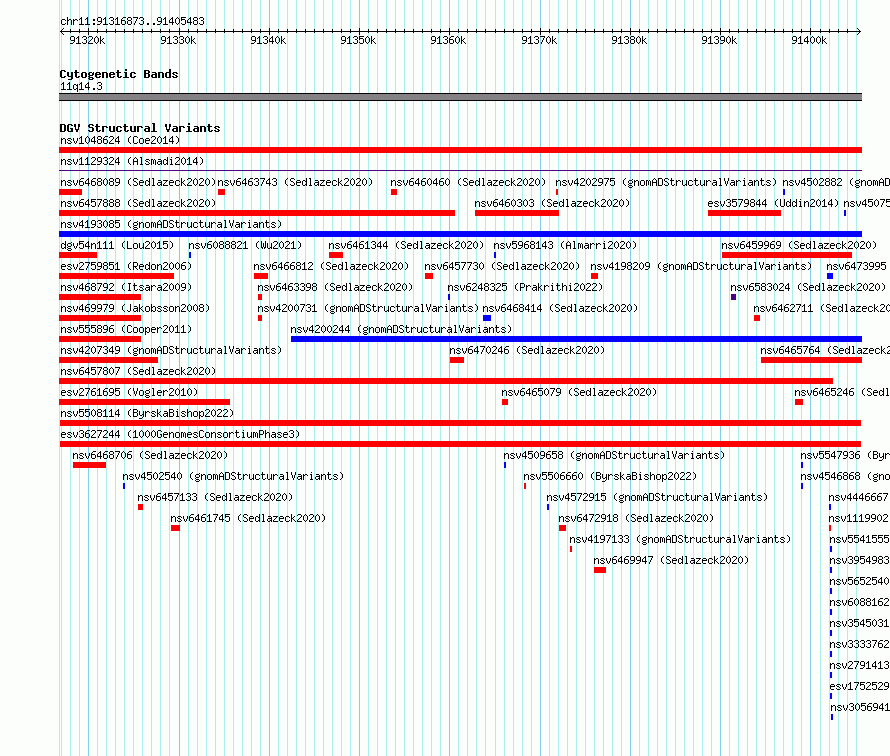The height and width of the screenshot is (756, 890).
Task: Click nsv4200731 gnomADStructuralVariants label
Action: (x=368, y=308)
